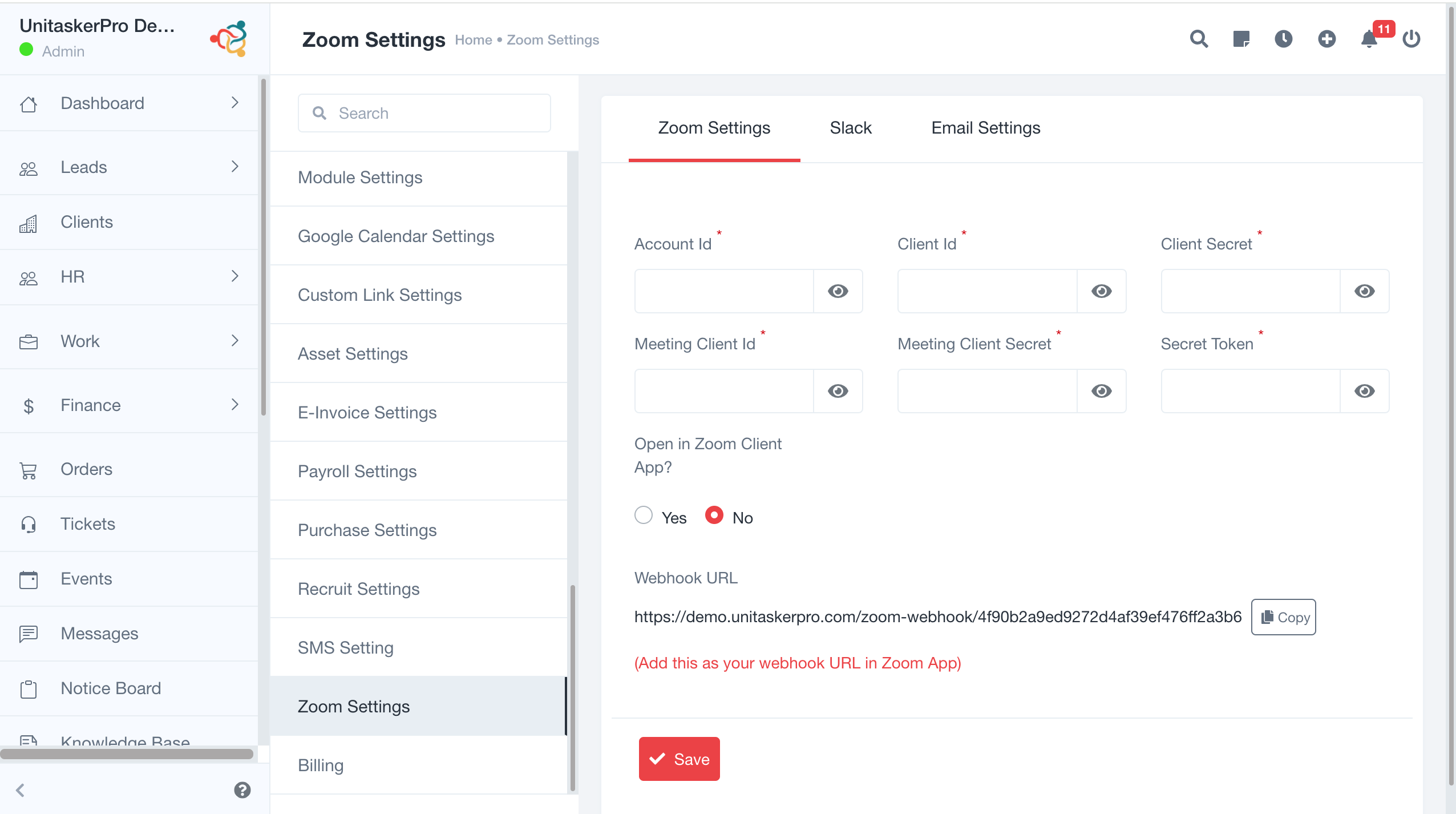The height and width of the screenshot is (814, 1456).
Task: Reveal Meeting Client Id with eye icon
Action: tap(838, 391)
